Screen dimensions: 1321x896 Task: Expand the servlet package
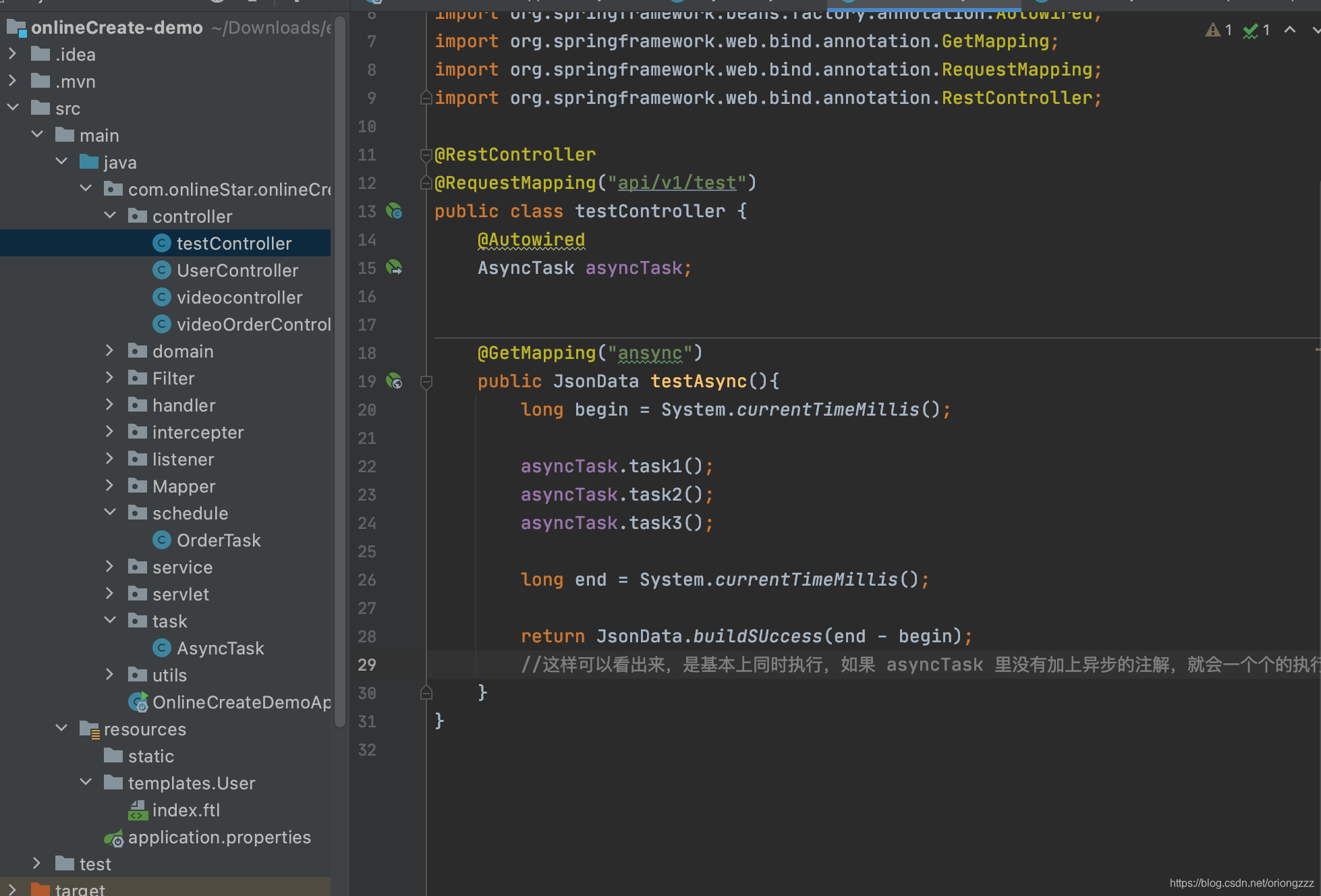click(110, 594)
